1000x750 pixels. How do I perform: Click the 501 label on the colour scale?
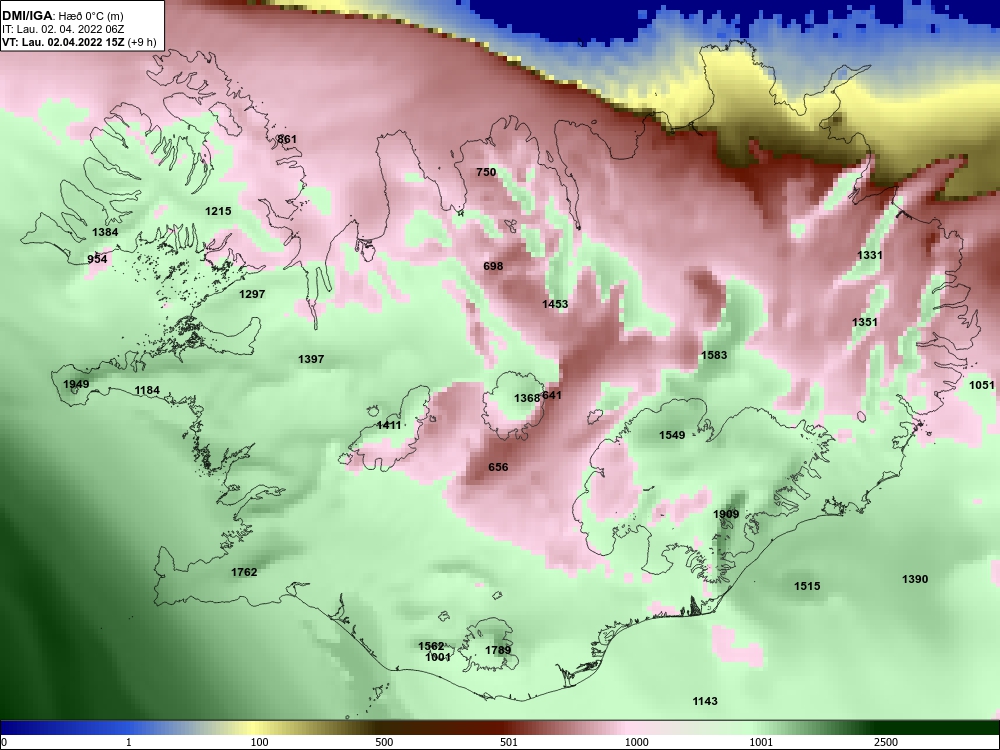pyautogui.click(x=508, y=742)
